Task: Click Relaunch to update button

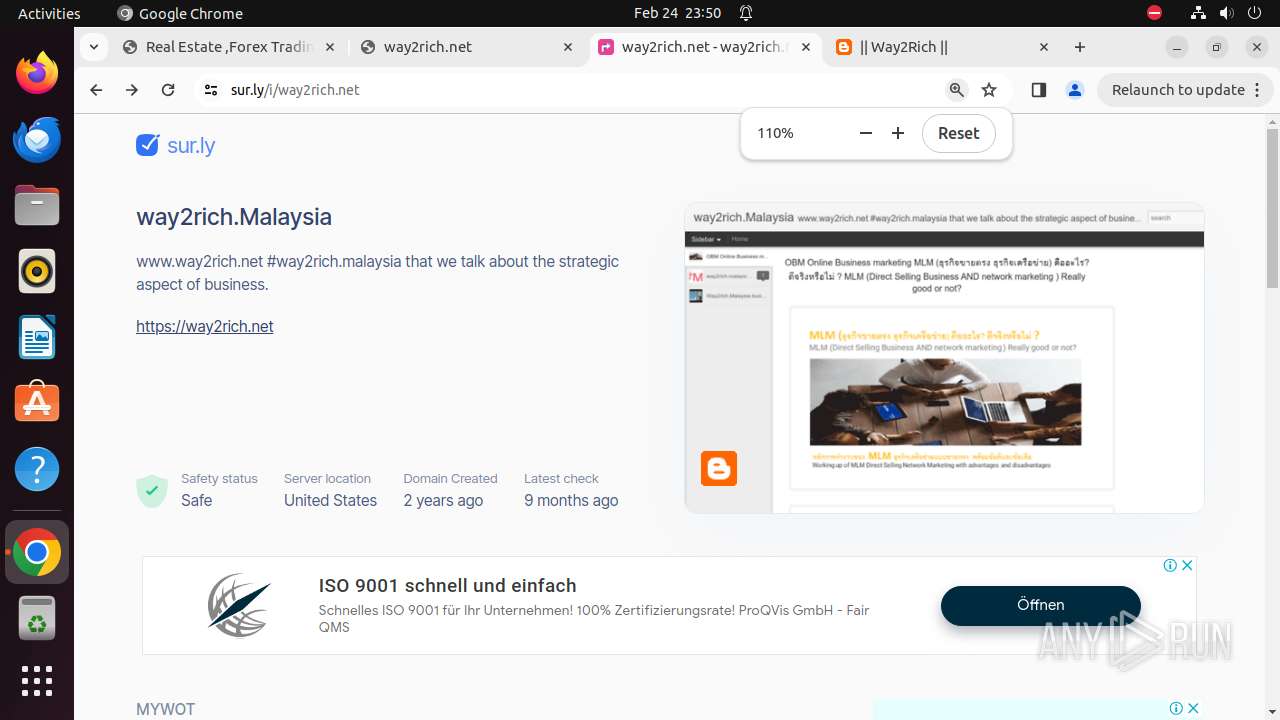Action: tap(1185, 90)
